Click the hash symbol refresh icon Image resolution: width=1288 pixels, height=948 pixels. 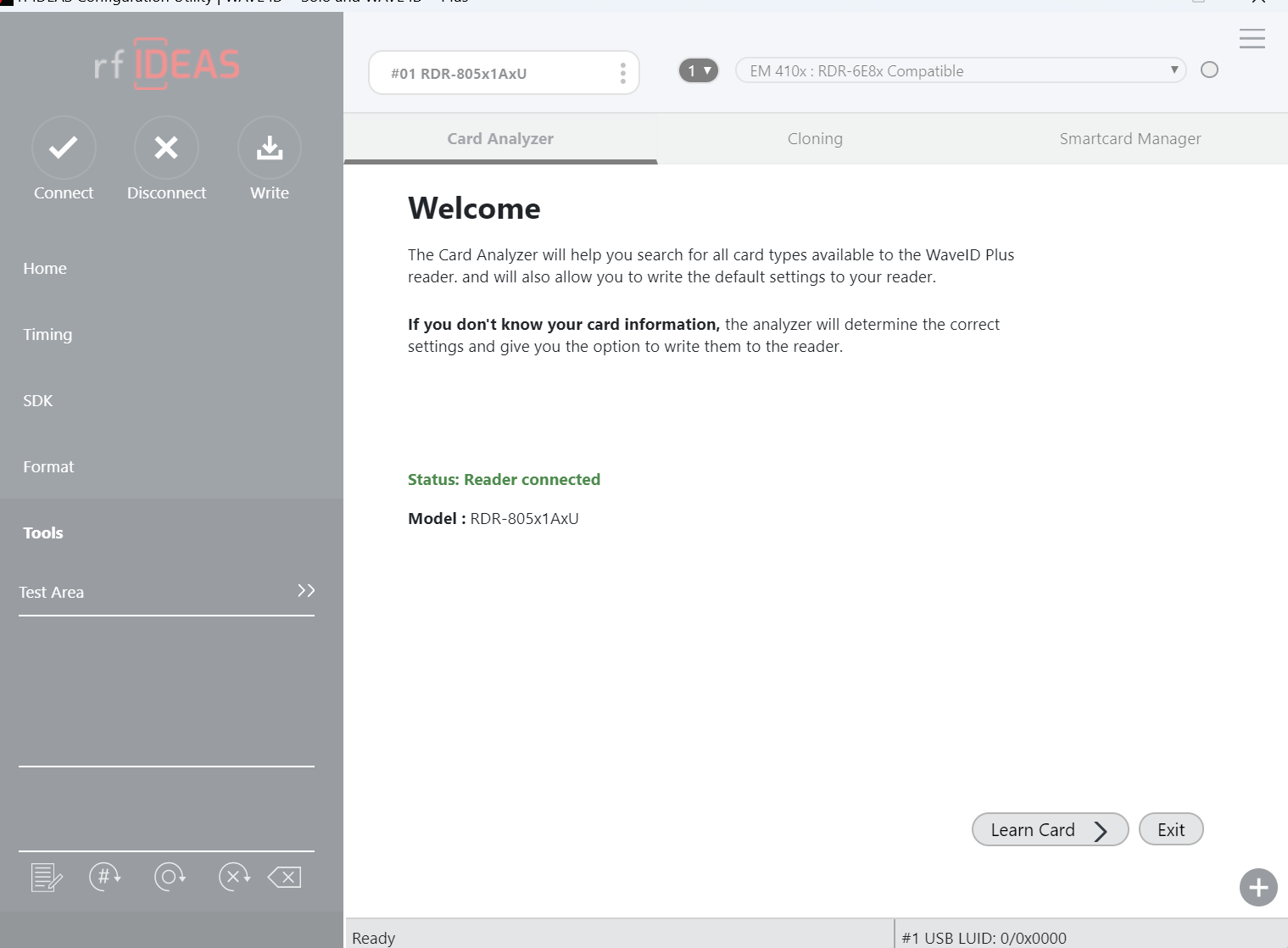[105, 876]
